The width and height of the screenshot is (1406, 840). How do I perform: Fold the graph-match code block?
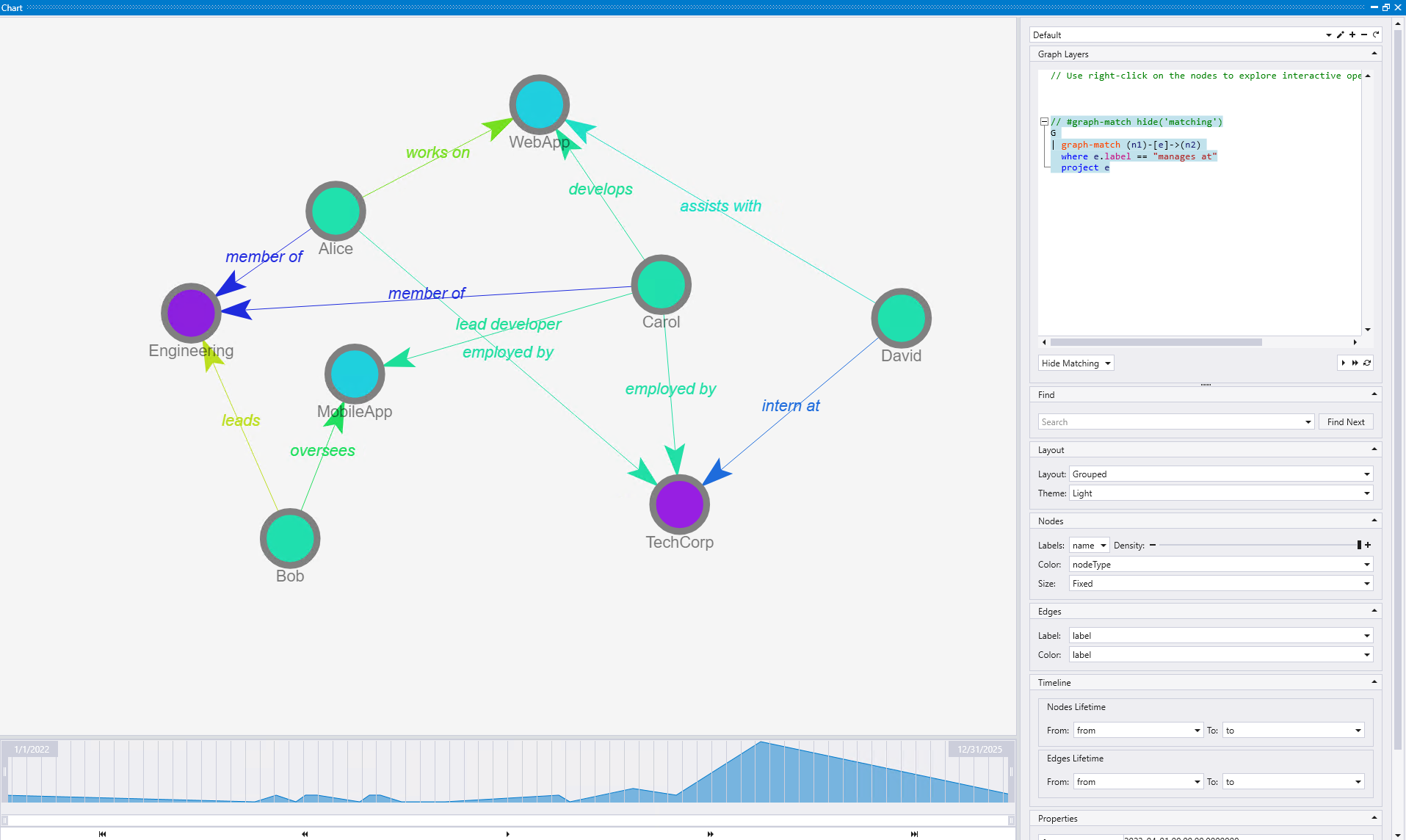click(x=1044, y=121)
